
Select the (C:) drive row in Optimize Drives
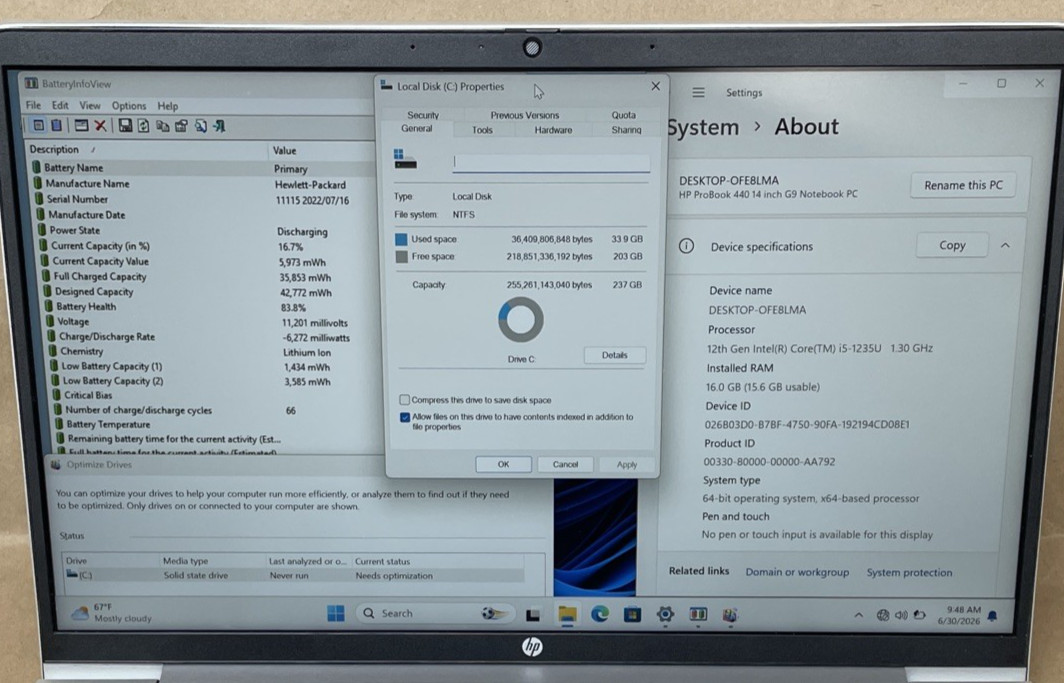(294, 575)
